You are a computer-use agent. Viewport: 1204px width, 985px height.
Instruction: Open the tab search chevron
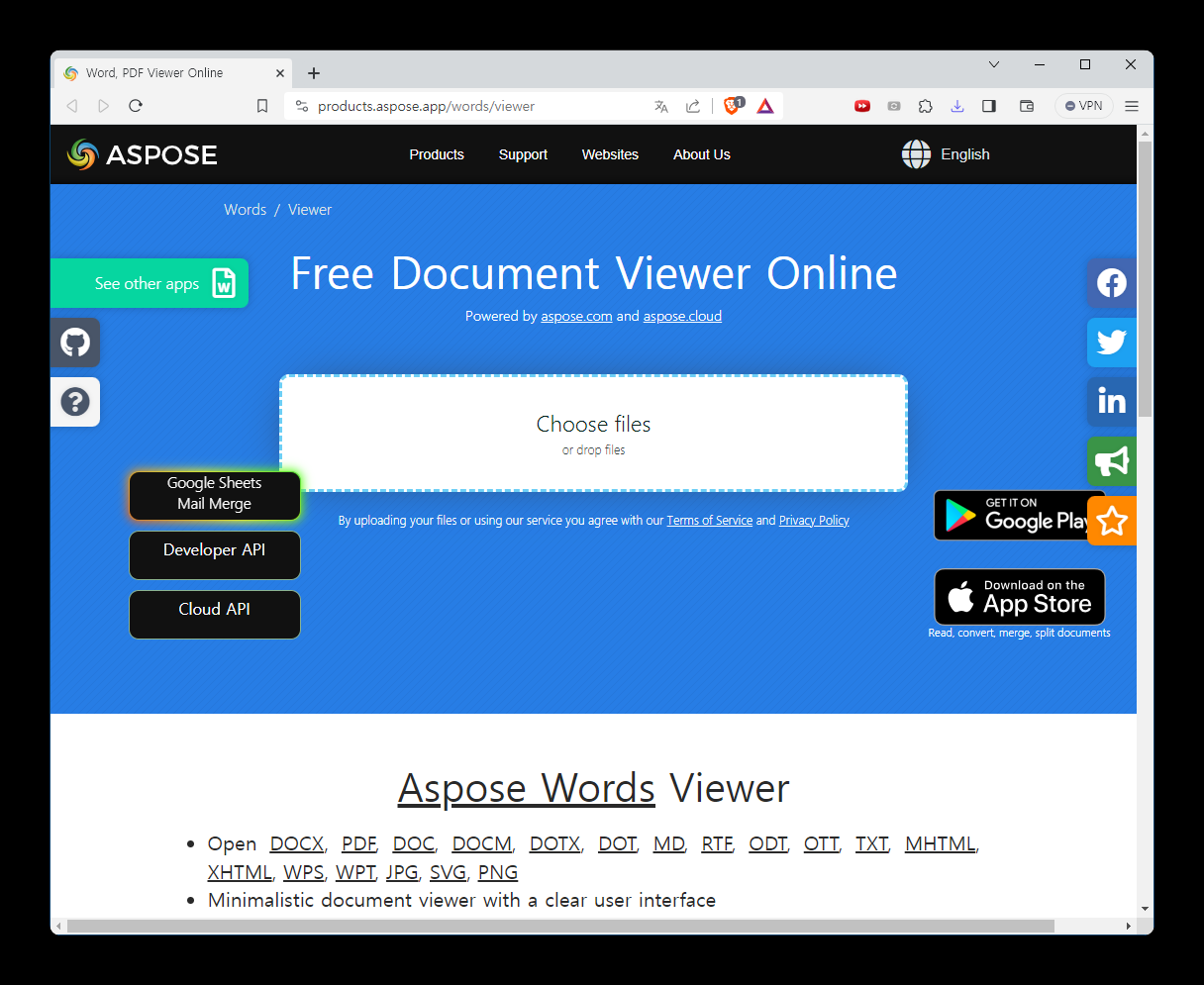994,64
